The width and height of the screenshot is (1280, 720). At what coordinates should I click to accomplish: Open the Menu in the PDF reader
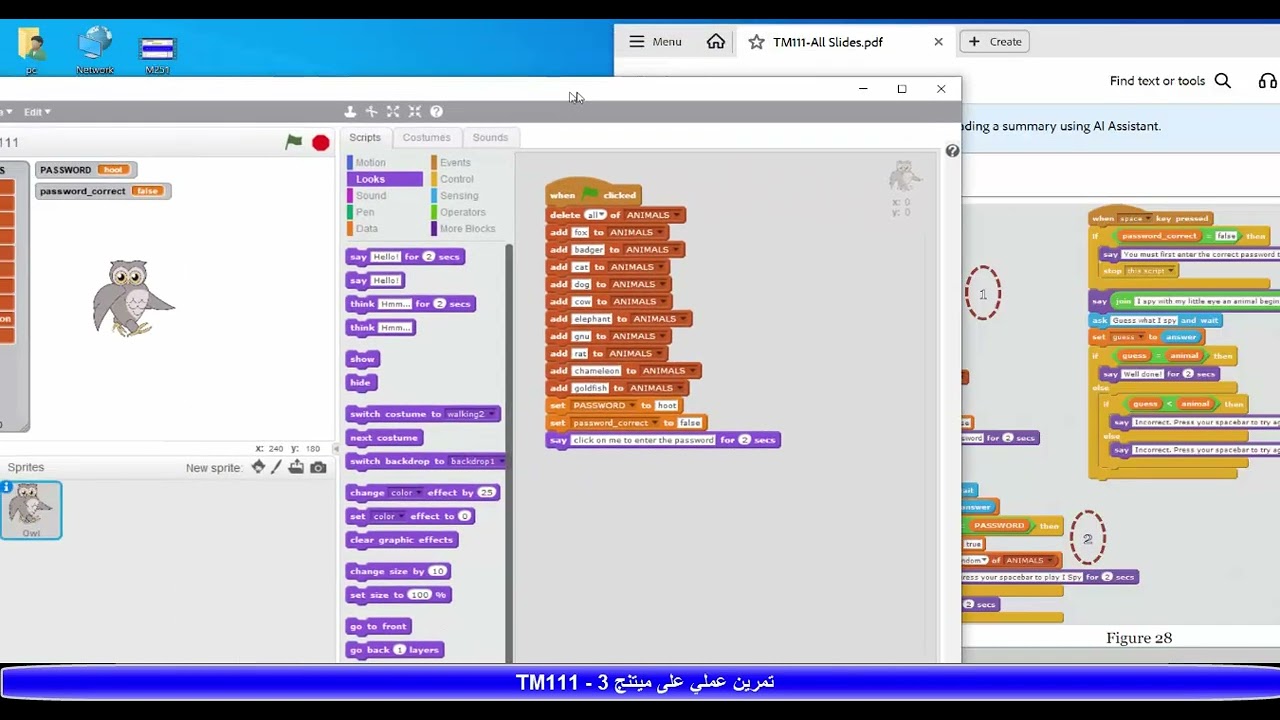[x=655, y=41]
